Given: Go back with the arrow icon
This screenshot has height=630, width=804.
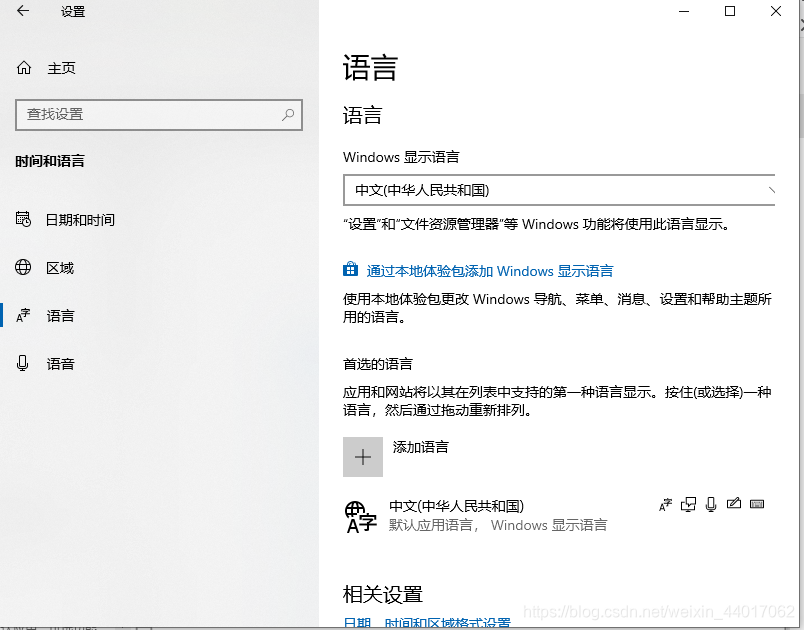Looking at the screenshot, I should pyautogui.click(x=23, y=11).
